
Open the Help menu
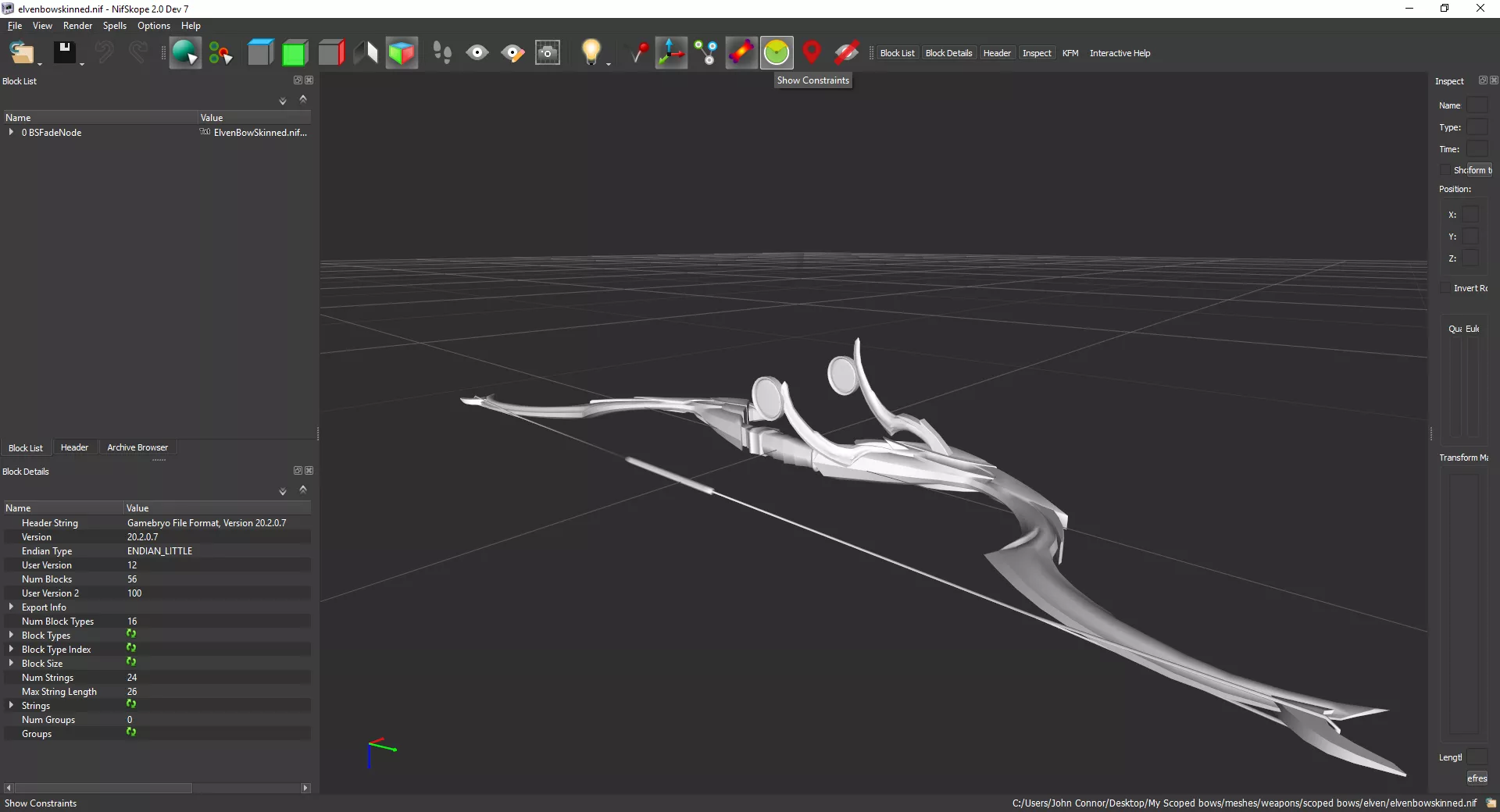coord(191,26)
